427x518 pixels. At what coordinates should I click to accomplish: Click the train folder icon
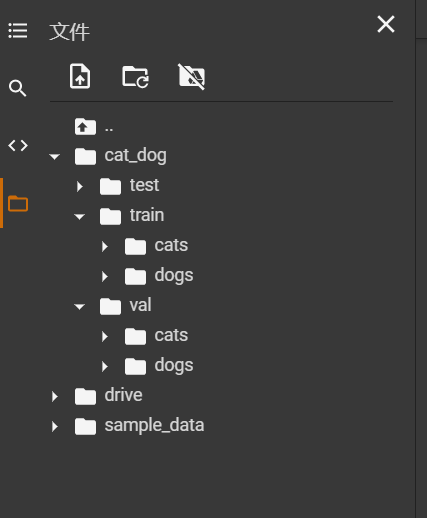pos(110,216)
